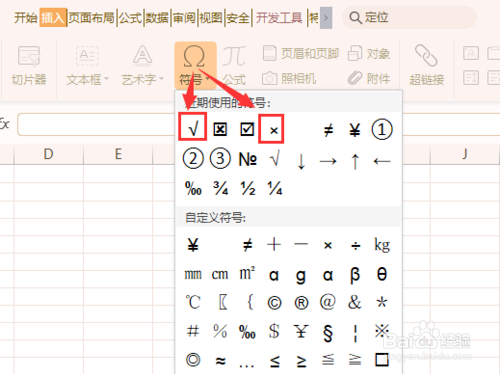The width and height of the screenshot is (500, 374).
Task: Expand the 艺术字 dropdown arrow
Action: point(161,79)
